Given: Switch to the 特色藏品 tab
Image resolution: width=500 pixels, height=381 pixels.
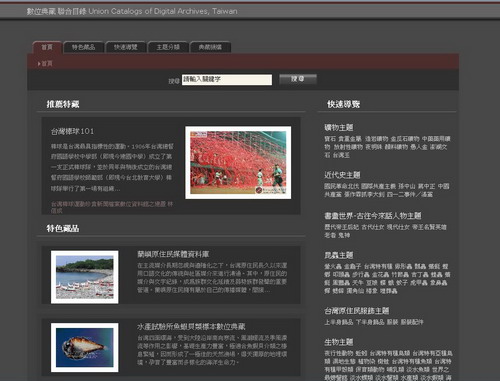Looking at the screenshot, I should point(83,47).
